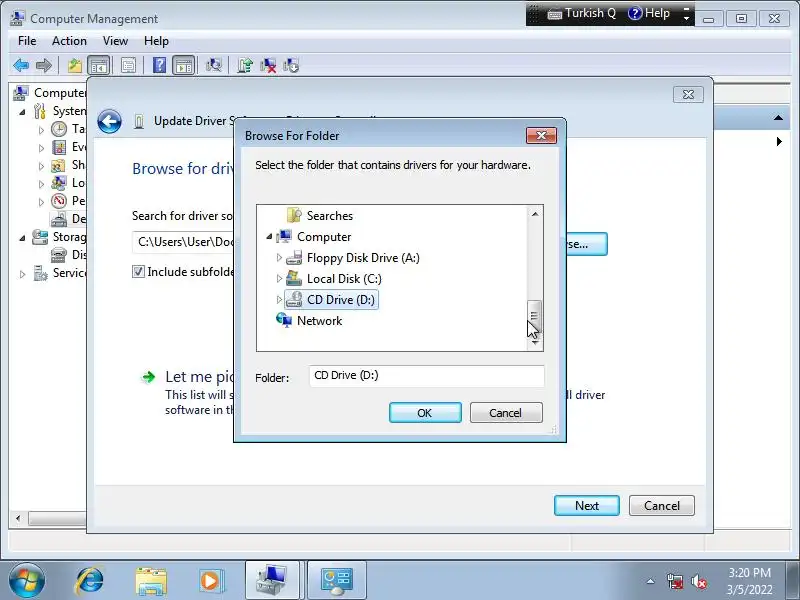800x600 pixels.
Task: Select the Network icon in folder tree
Action: (284, 320)
